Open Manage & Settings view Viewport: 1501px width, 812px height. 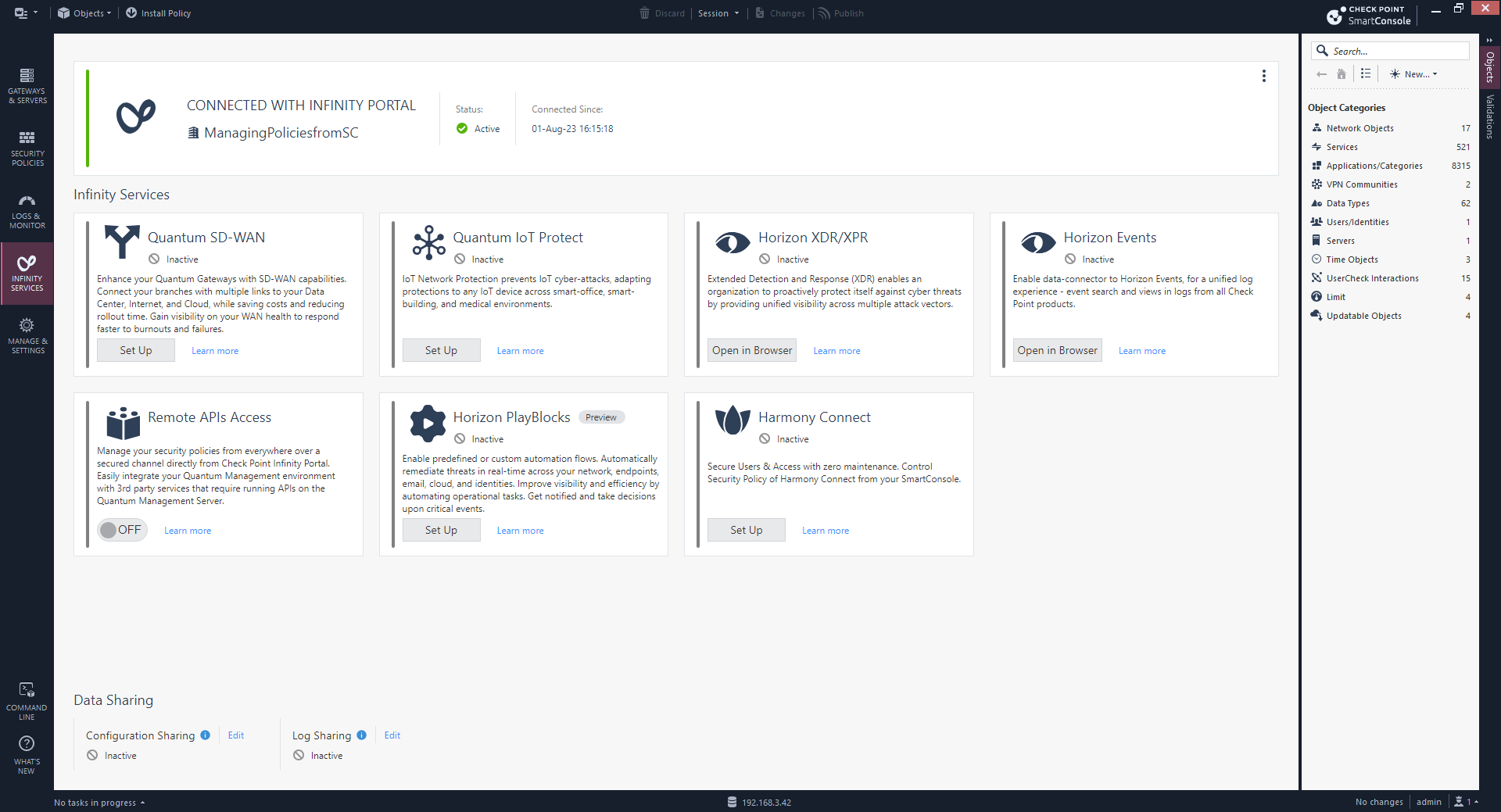(27, 336)
